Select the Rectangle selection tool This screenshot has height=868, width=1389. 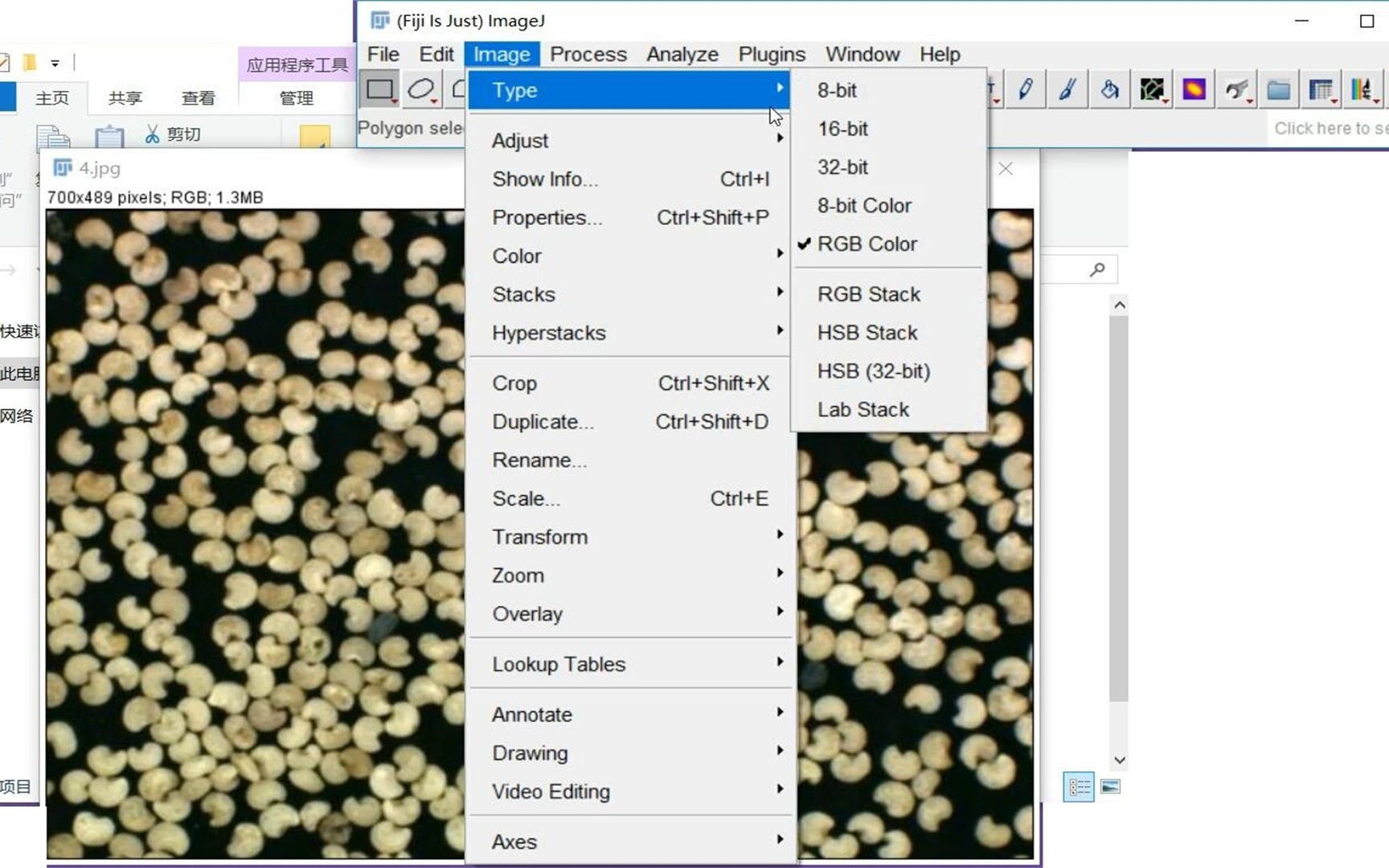coord(378,88)
